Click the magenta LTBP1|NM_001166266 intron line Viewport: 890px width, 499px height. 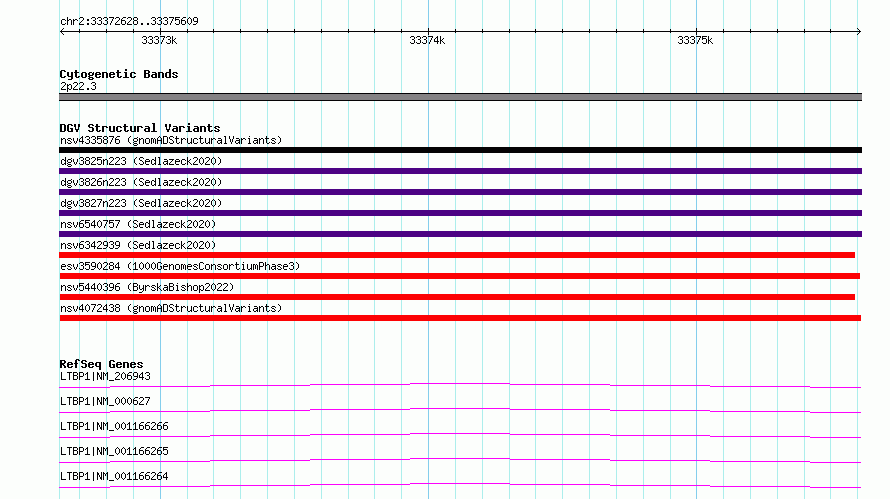(460, 435)
